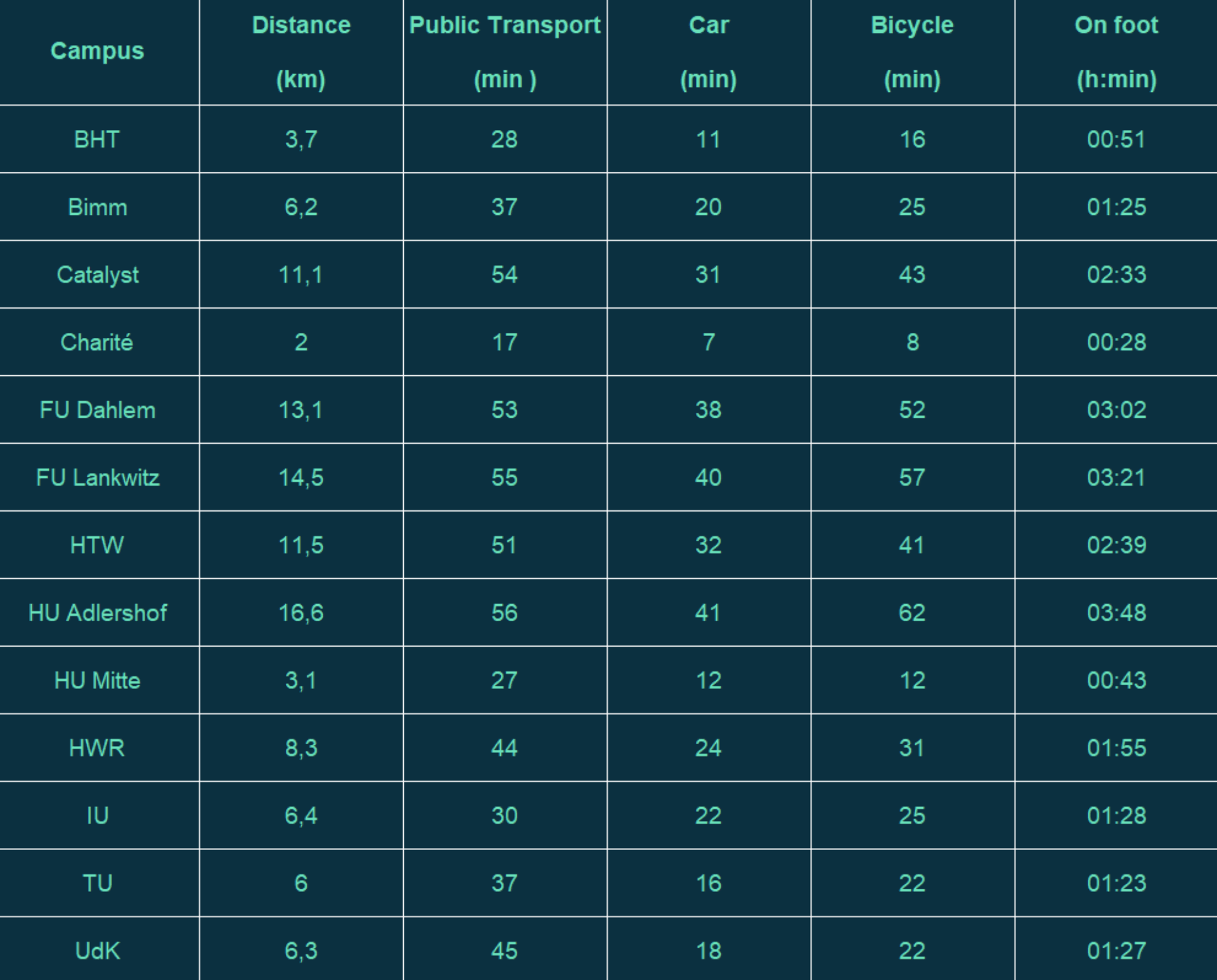Viewport: 1217px width, 980px height.
Task: Select the On foot header cell
Action: [1116, 51]
